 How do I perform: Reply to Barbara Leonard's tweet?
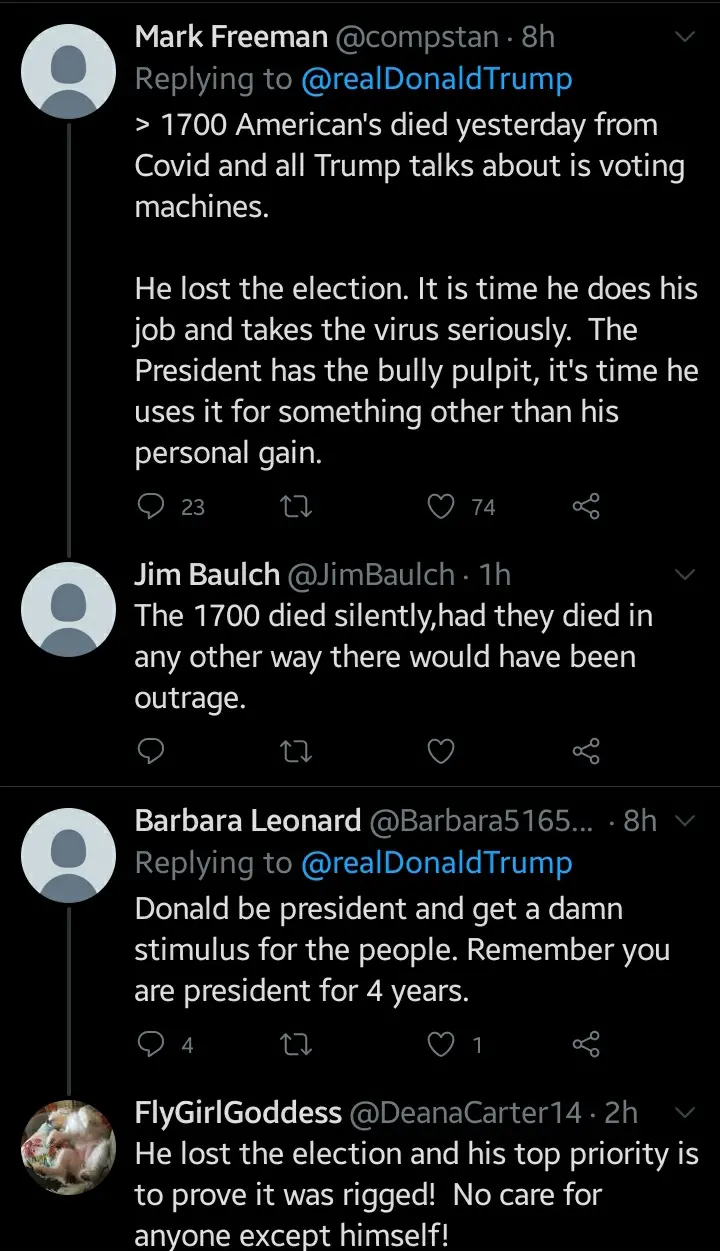pos(150,1044)
